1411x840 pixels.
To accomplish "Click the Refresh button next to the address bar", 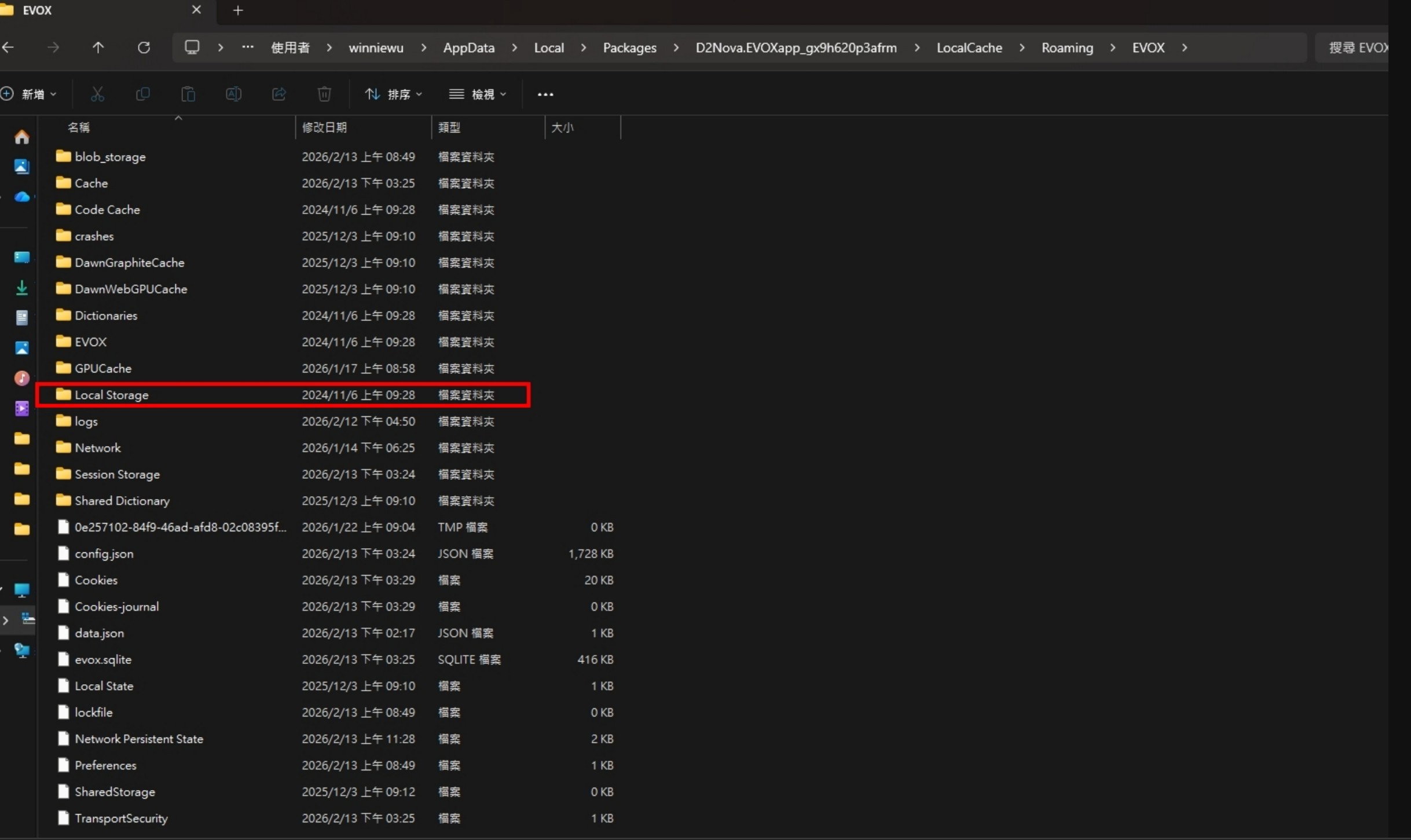I will point(144,47).
